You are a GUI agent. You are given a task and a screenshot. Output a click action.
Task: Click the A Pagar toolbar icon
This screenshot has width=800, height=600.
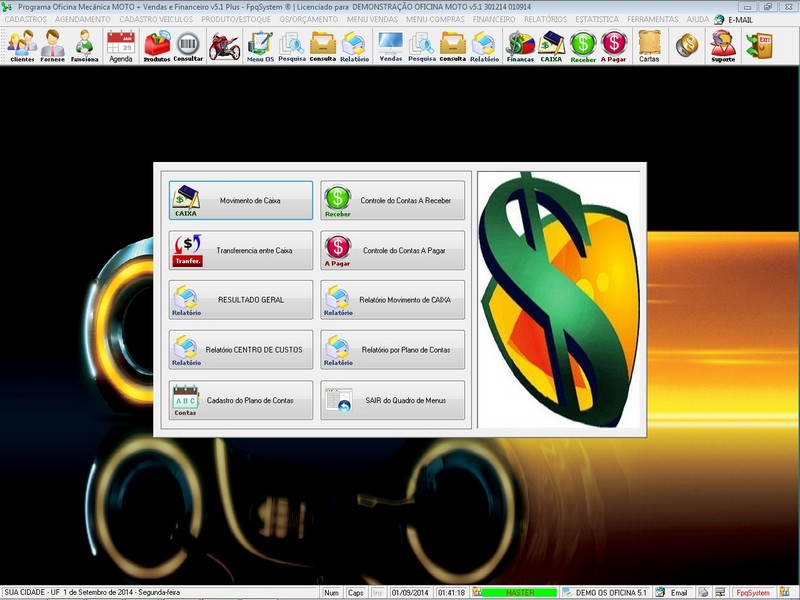tap(614, 45)
